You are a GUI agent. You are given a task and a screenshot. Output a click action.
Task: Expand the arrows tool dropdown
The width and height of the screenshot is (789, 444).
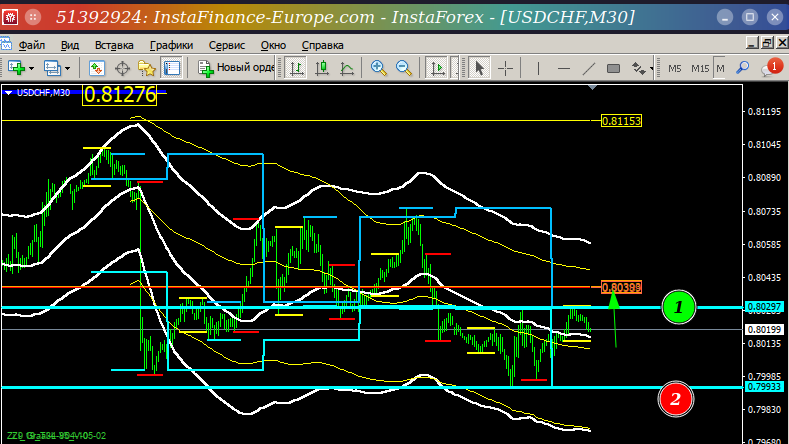point(651,68)
